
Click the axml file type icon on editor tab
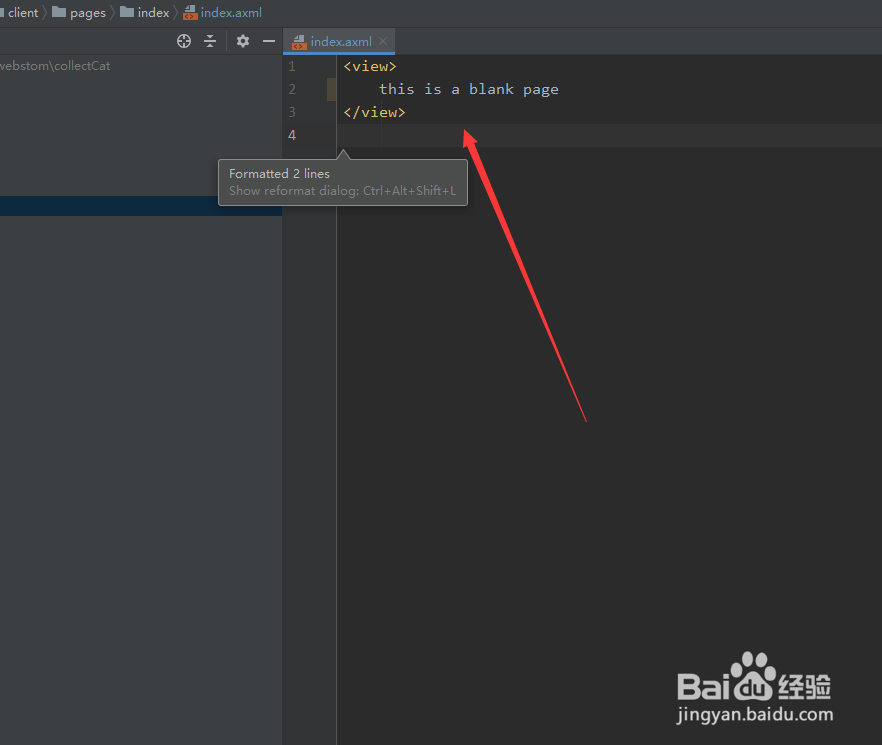pos(300,42)
